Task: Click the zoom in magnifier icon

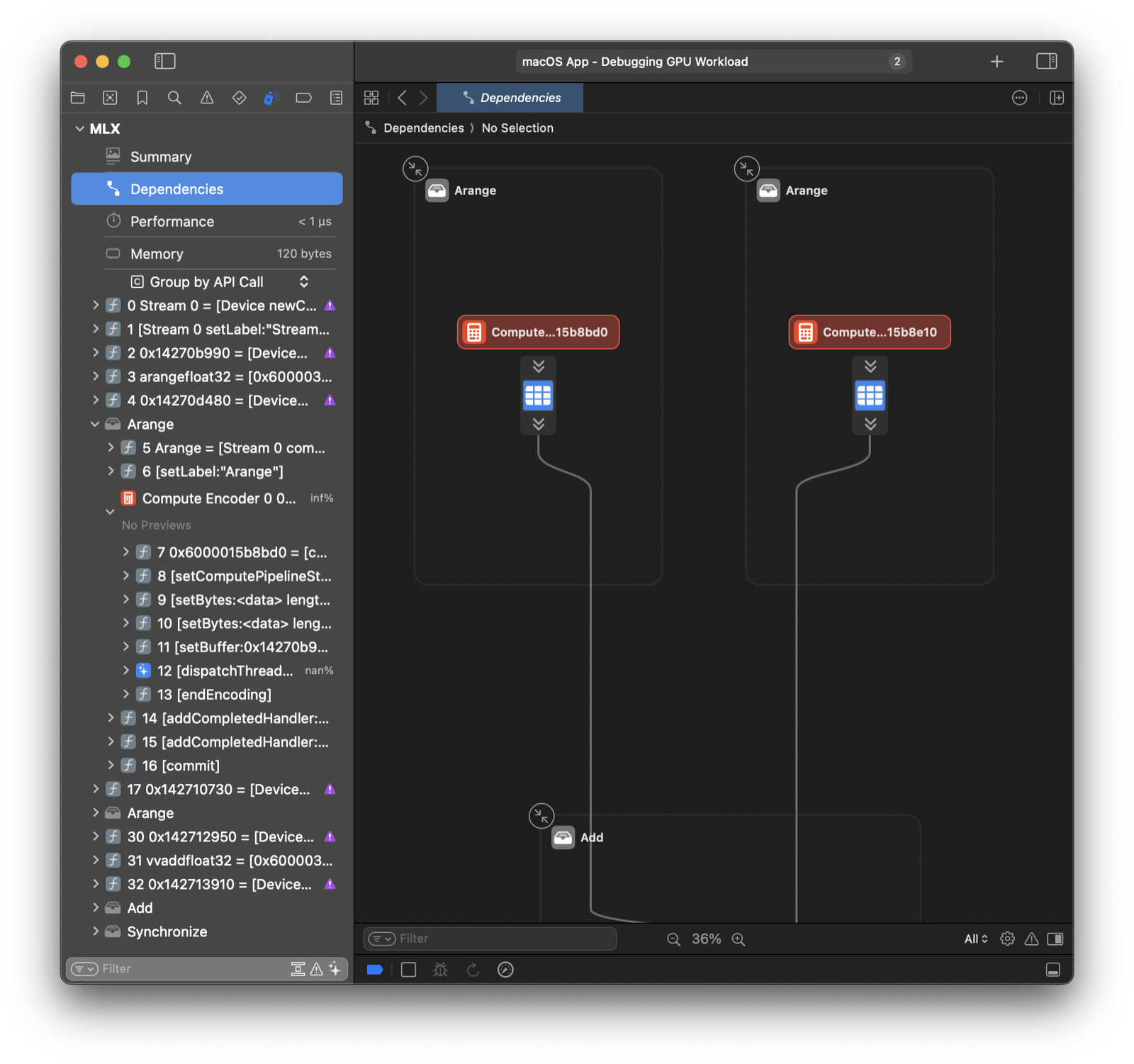Action: (739, 939)
